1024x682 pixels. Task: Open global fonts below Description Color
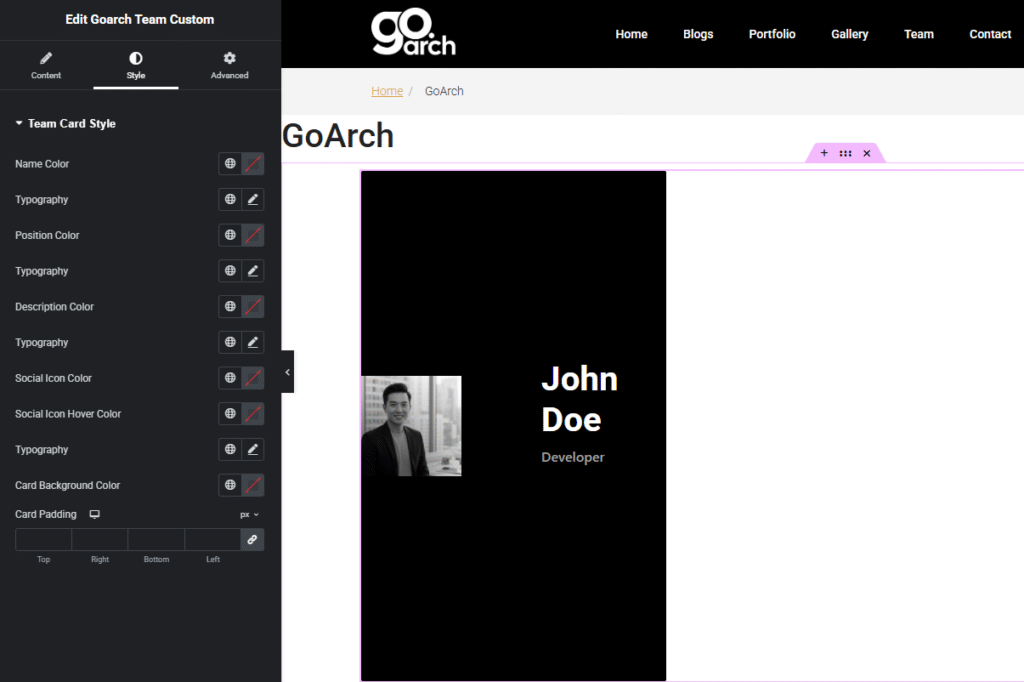(x=230, y=342)
